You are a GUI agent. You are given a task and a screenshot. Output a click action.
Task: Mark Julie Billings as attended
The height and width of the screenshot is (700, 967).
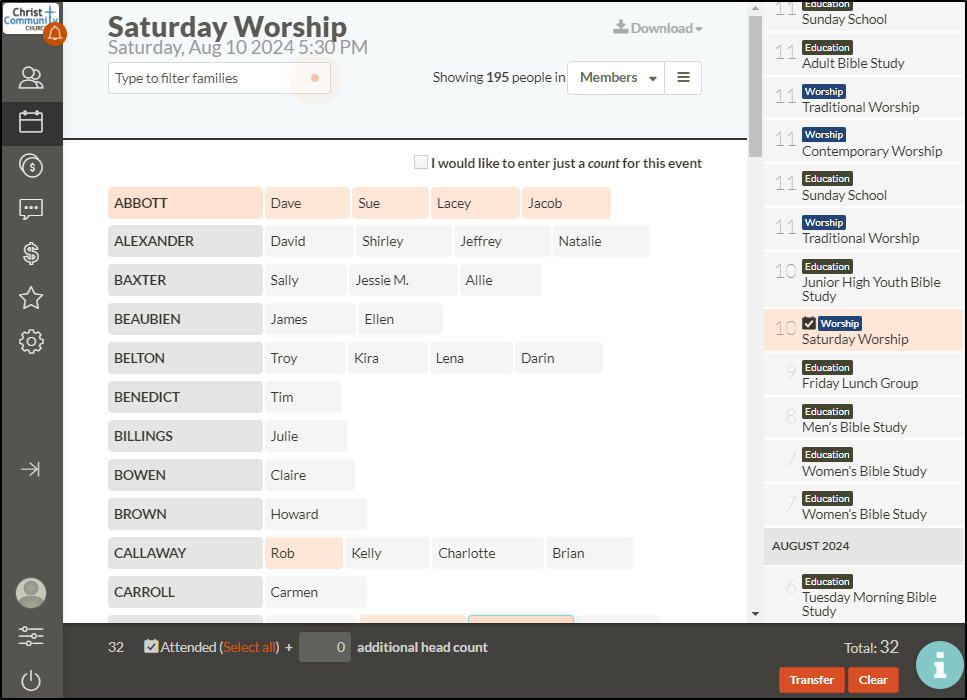[305, 436]
